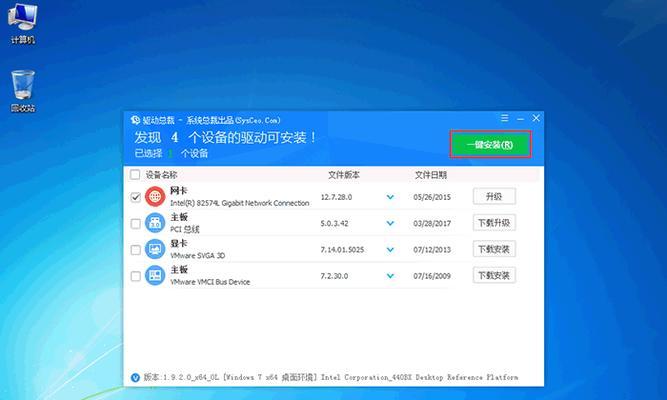Click the PCI 总线 motherboard icon

155,223
